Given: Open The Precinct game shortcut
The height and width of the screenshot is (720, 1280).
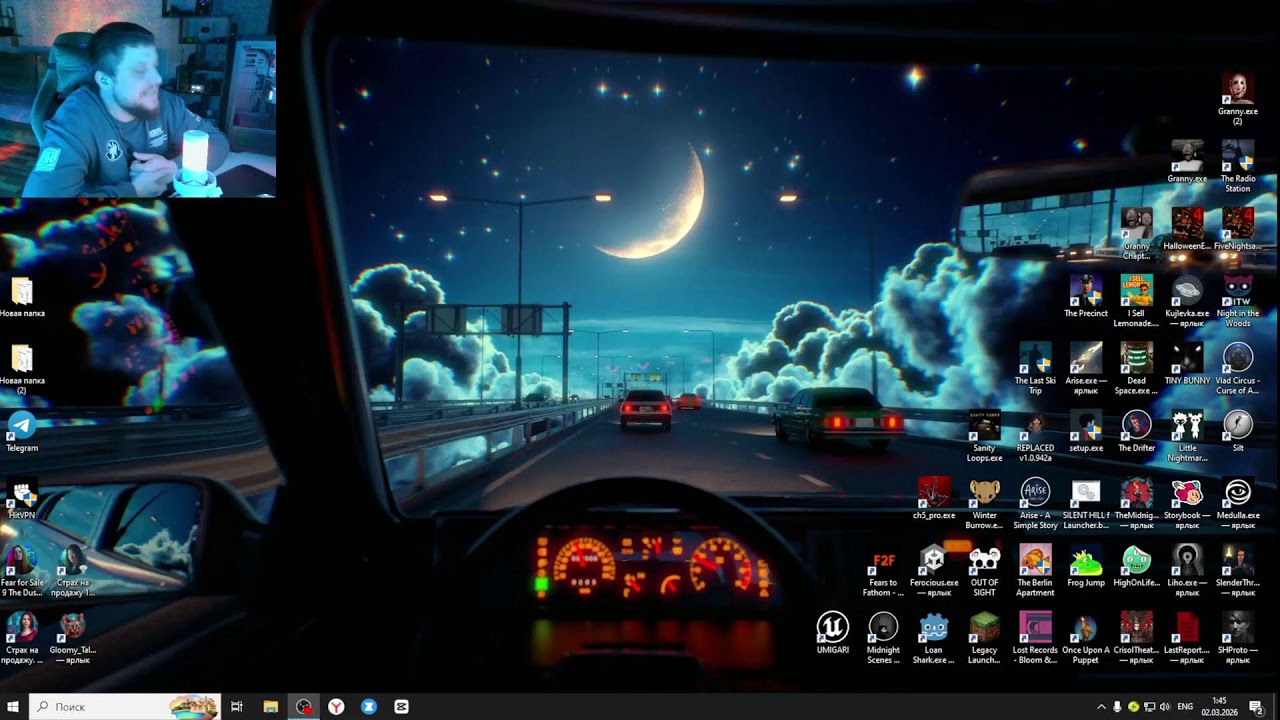Looking at the screenshot, I should 1085,296.
